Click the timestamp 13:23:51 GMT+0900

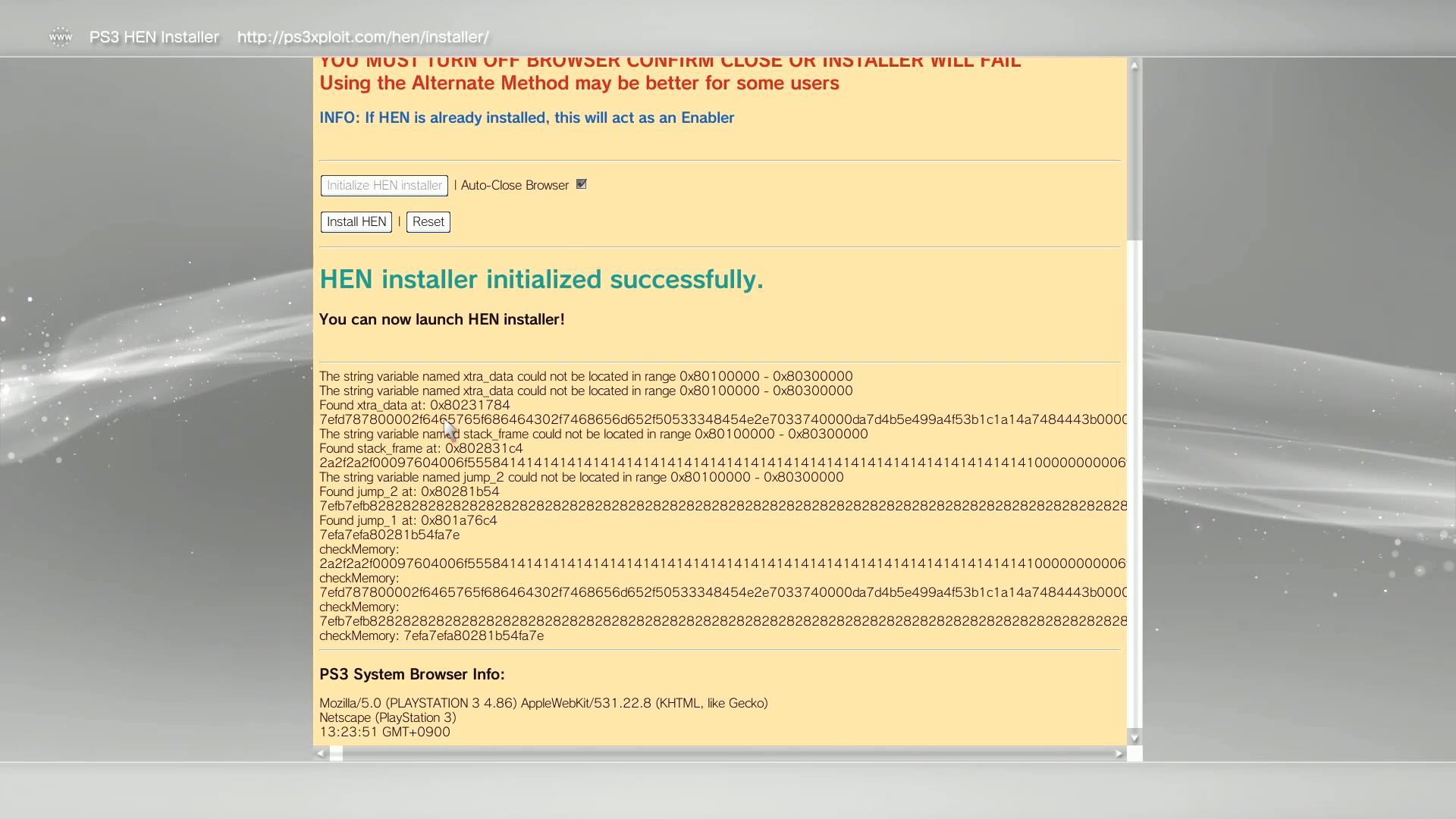(x=384, y=732)
